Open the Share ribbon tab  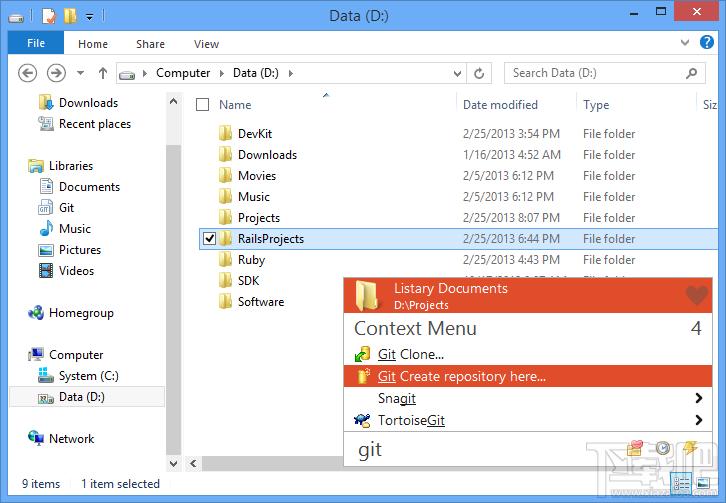[x=150, y=44]
